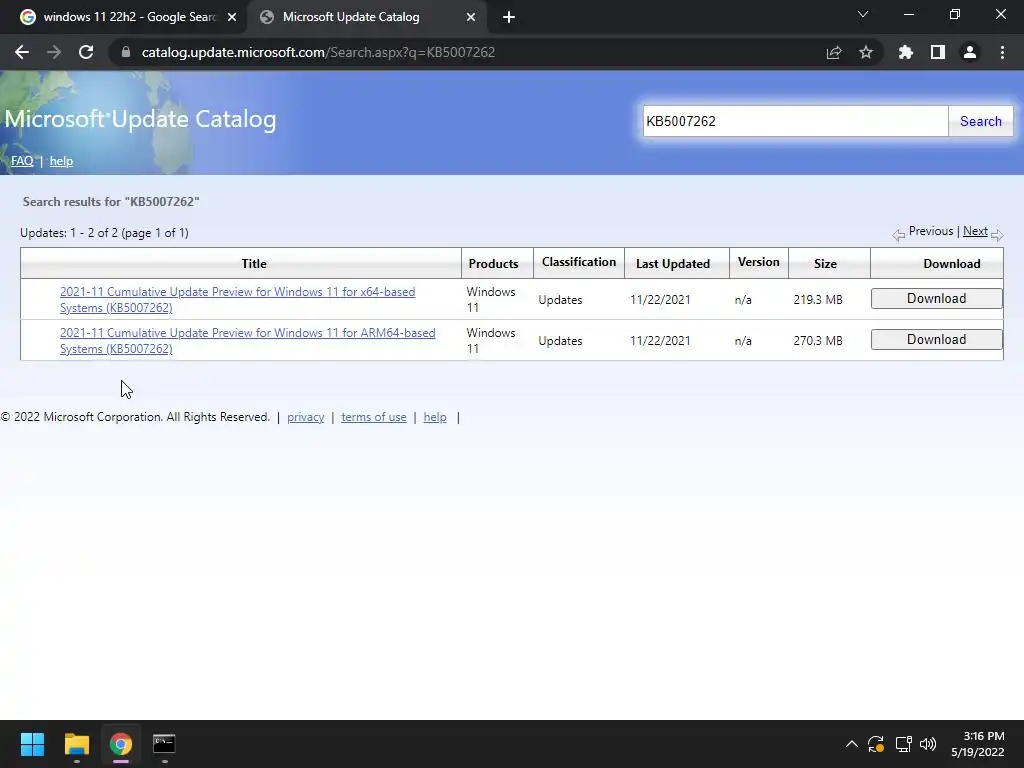Open the Windows Start menu

click(32, 744)
